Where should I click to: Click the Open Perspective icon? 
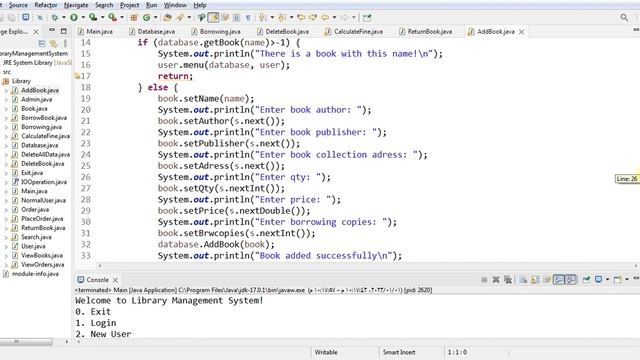(x=367, y=17)
